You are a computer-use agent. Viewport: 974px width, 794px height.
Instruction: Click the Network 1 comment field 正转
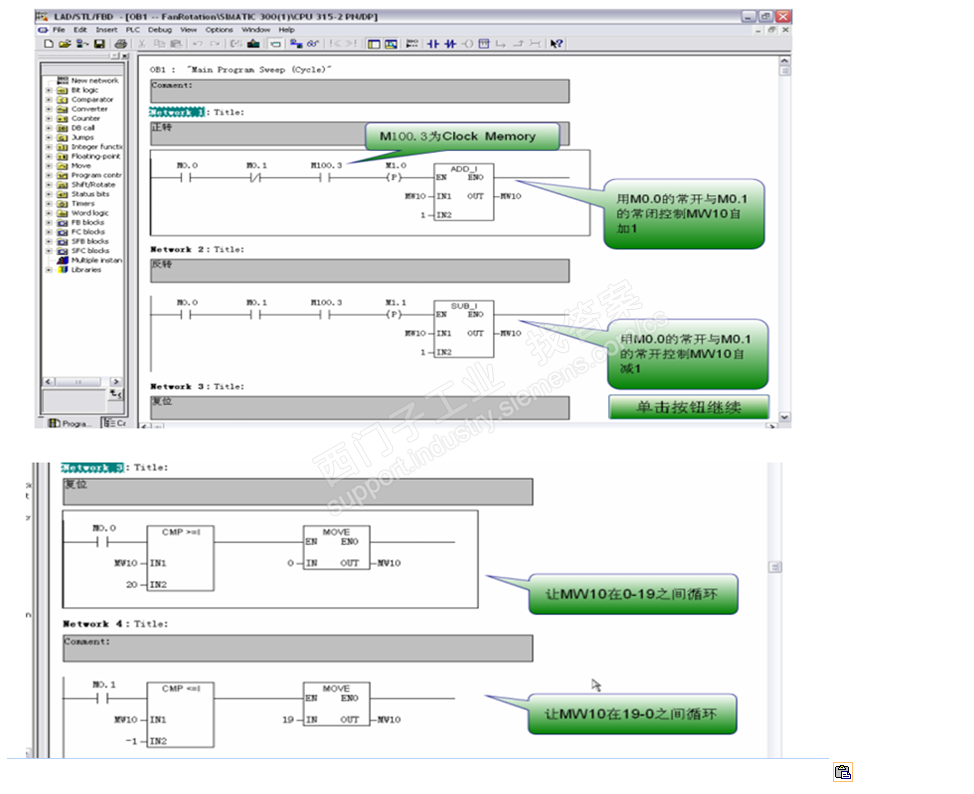point(360,134)
